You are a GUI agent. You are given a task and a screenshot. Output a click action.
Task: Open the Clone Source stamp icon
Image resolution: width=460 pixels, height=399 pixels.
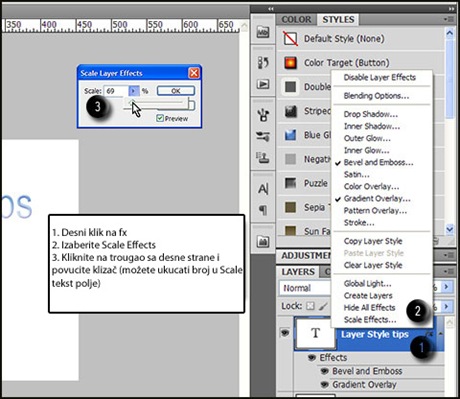[x=263, y=157]
